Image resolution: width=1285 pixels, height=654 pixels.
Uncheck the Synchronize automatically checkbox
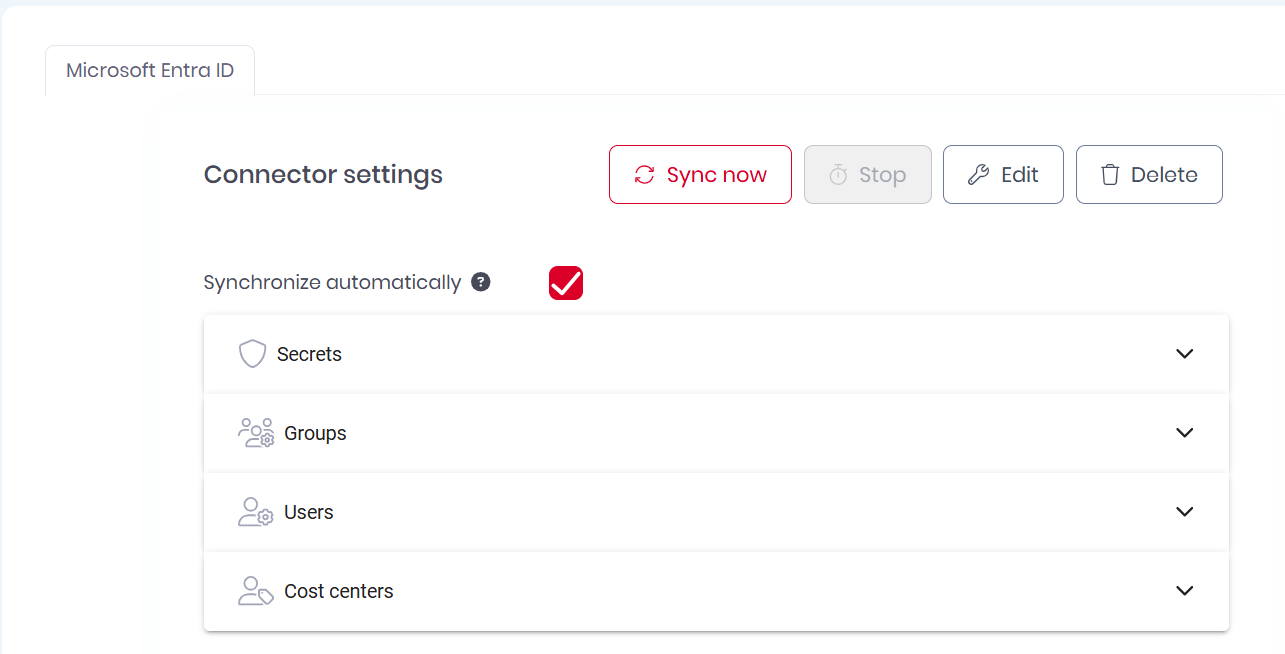[566, 283]
